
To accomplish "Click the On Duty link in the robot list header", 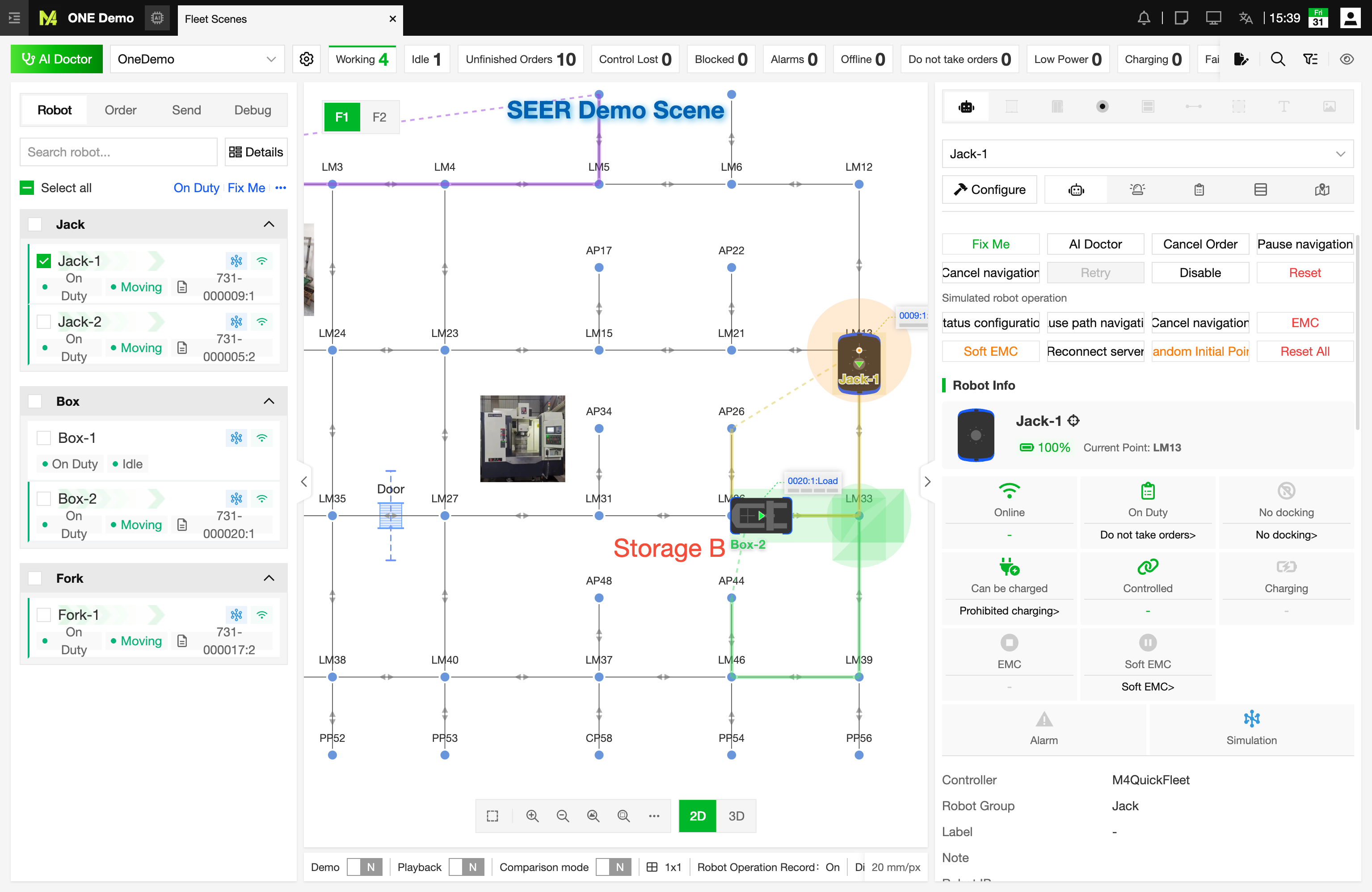I will (x=196, y=188).
